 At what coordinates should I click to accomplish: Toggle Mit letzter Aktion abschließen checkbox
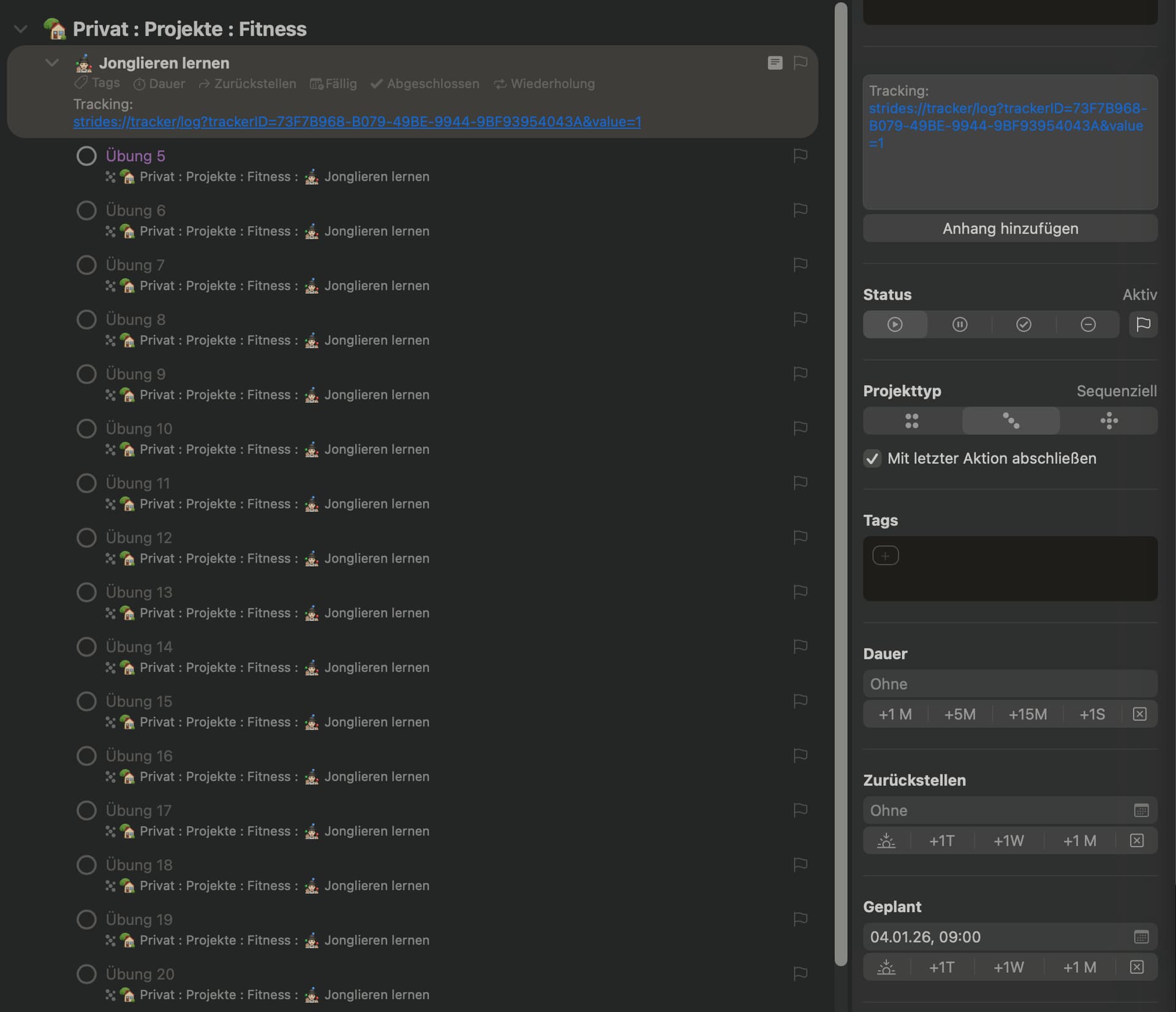(872, 459)
